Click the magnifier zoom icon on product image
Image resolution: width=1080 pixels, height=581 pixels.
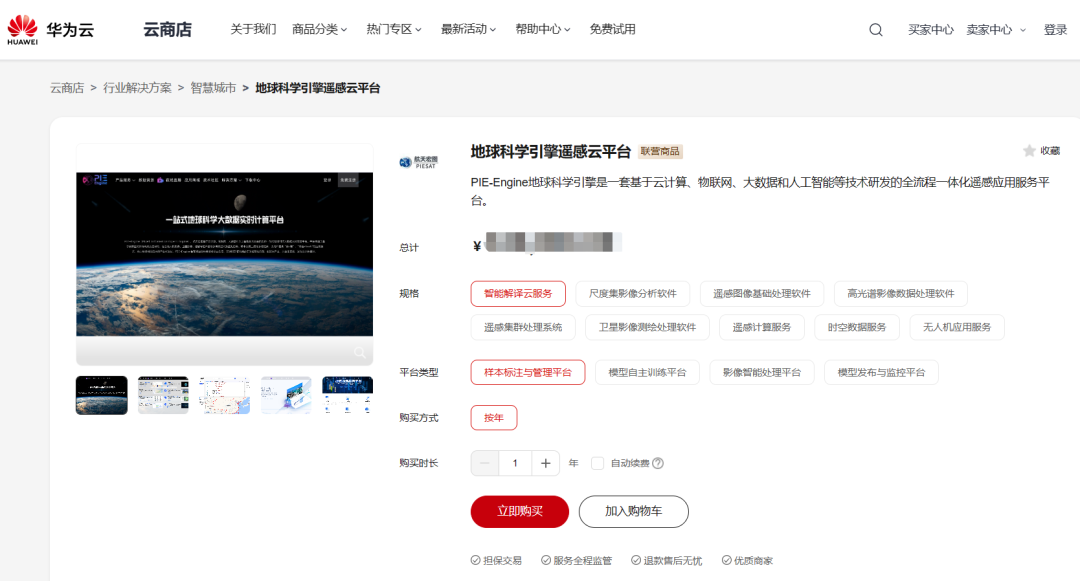coord(360,352)
